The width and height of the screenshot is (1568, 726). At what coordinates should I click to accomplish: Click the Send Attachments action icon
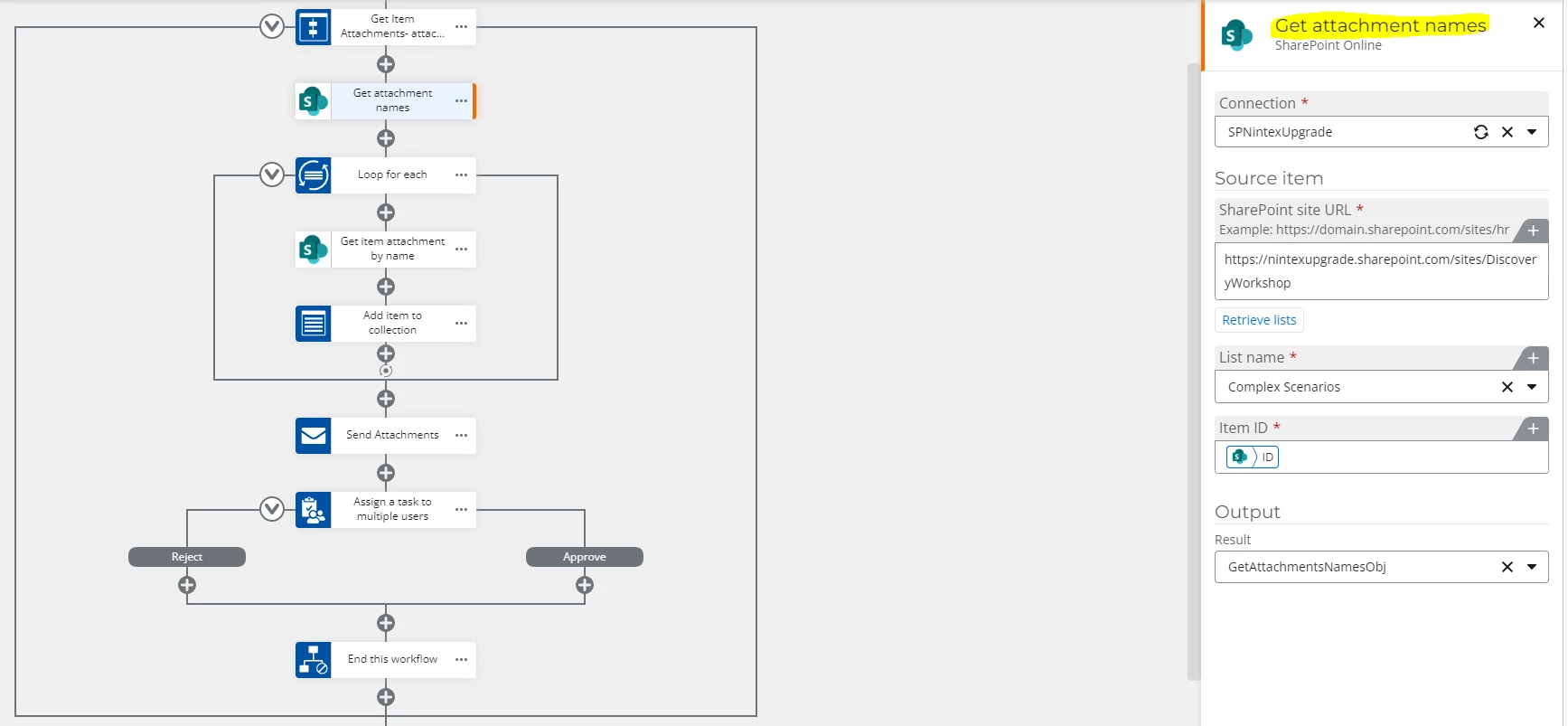click(313, 436)
